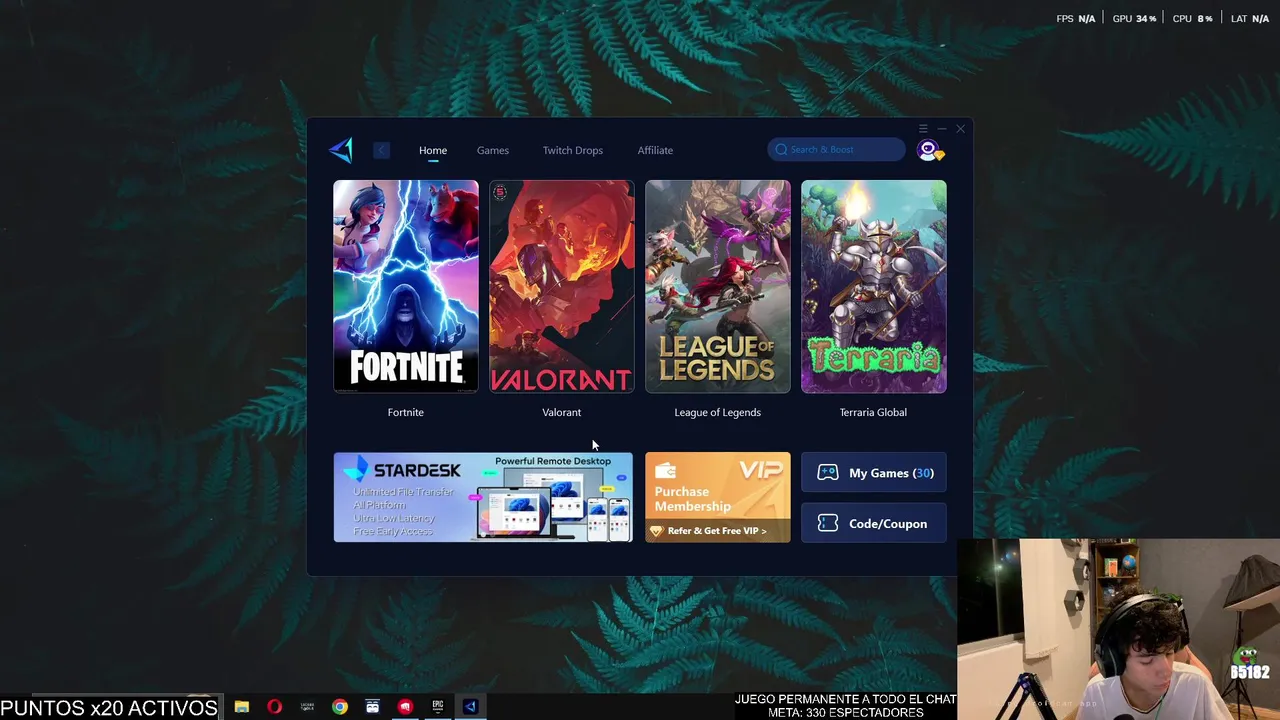Click the CPU 8% overlay readout
1280x720 pixels.
1192,19
